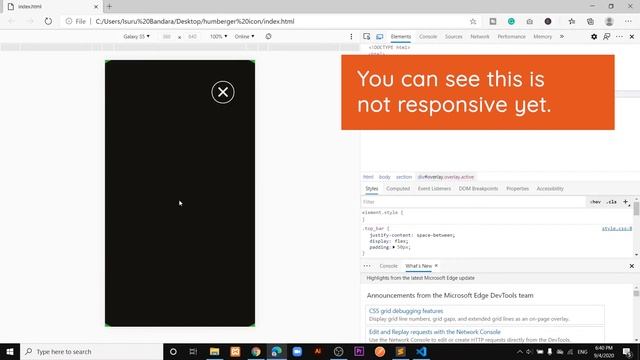Click the div#overlay breadcrumb
The width and height of the screenshot is (640, 360).
(x=446, y=177)
